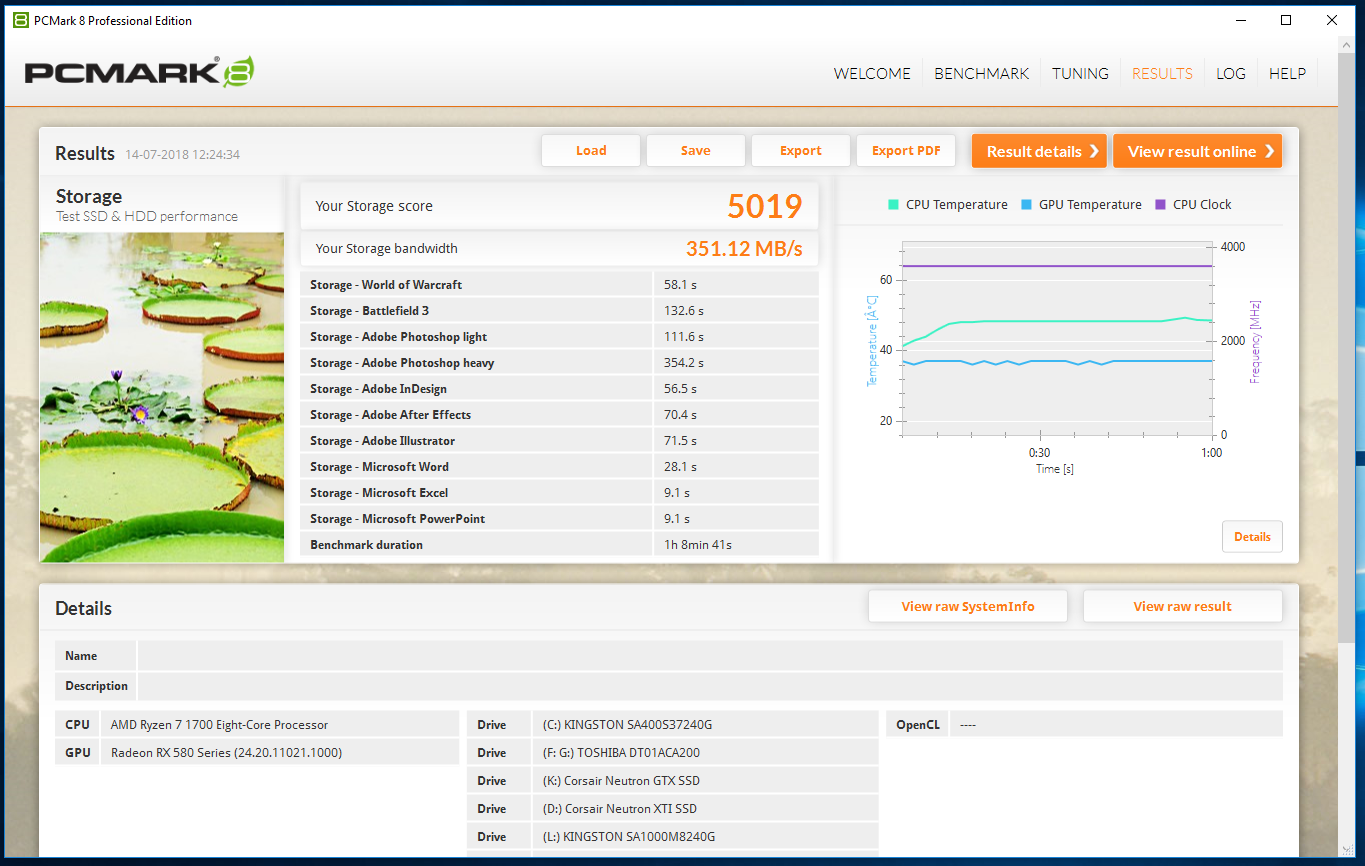The width and height of the screenshot is (1365, 866).
Task: Select Storage - Adobe After Effects row
Action: (559, 415)
